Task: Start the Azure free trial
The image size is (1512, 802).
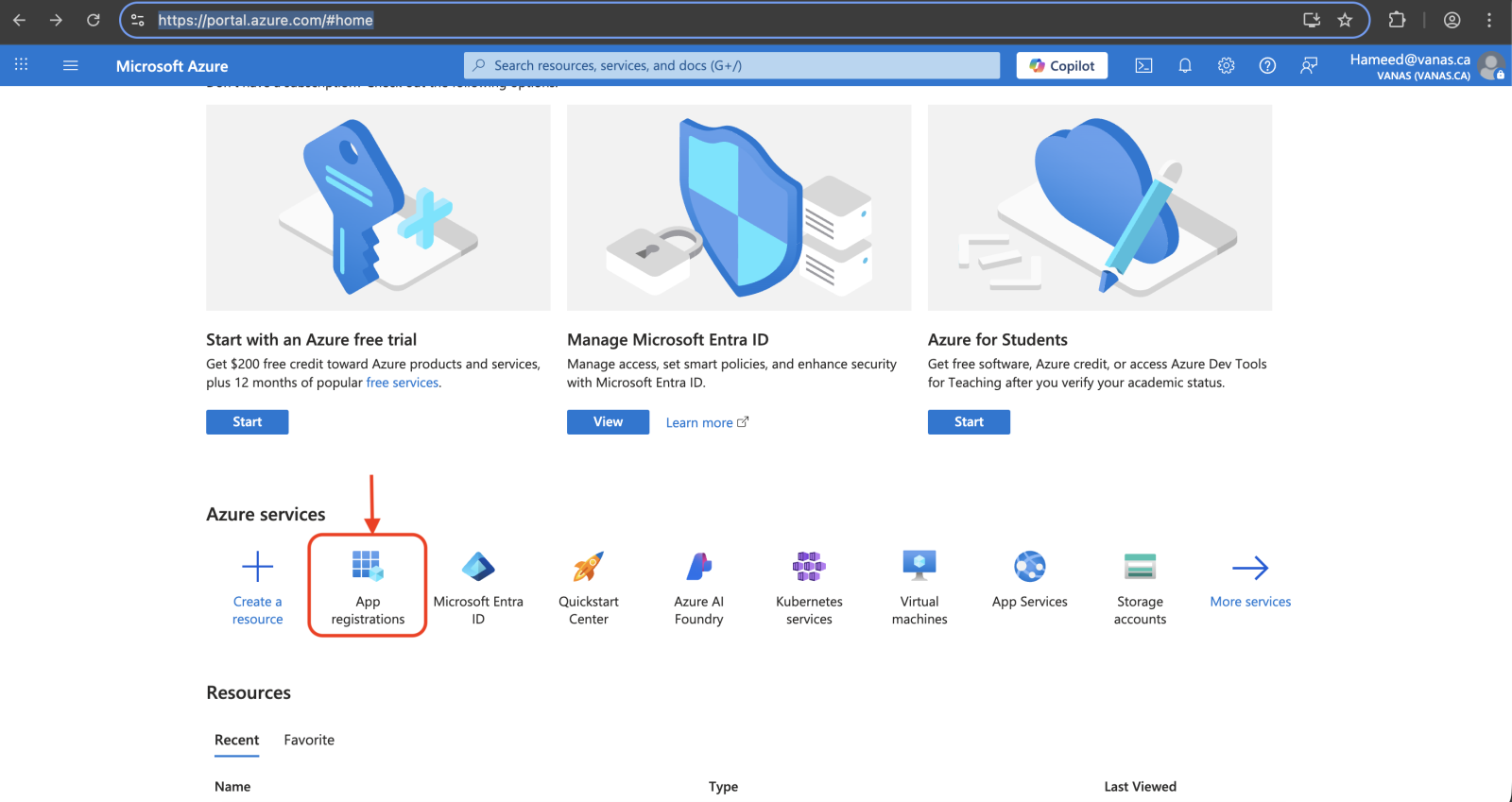Action: (x=248, y=422)
